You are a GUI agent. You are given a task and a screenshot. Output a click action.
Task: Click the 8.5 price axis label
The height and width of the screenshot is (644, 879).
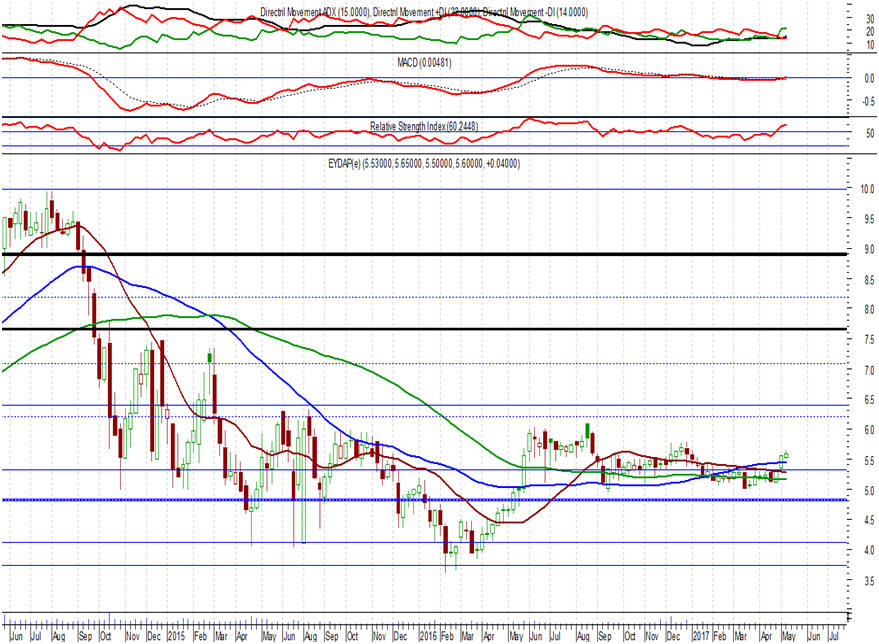coord(869,279)
